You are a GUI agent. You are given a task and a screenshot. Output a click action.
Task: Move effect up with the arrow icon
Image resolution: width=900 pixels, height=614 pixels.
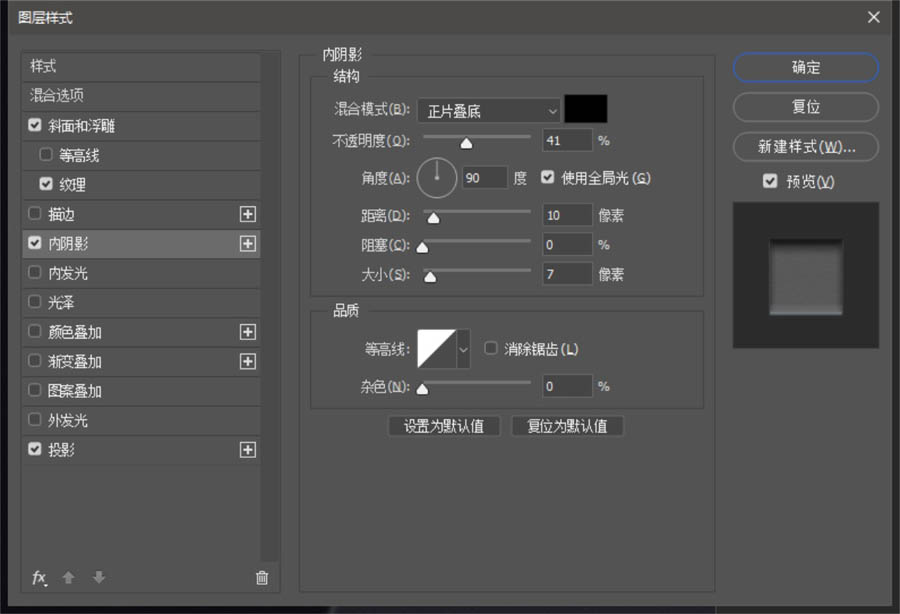[68, 577]
